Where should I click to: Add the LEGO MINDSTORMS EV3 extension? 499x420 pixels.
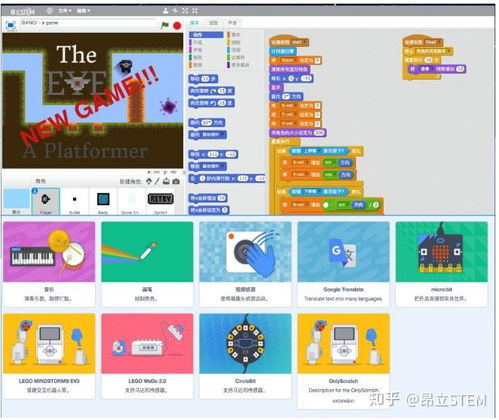pos(49,356)
